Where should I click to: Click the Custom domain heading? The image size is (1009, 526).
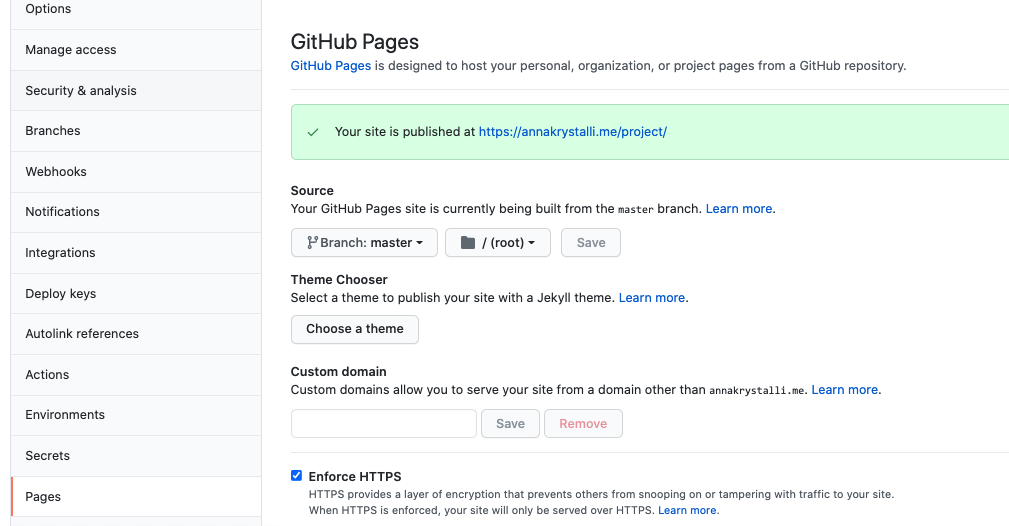[338, 371]
